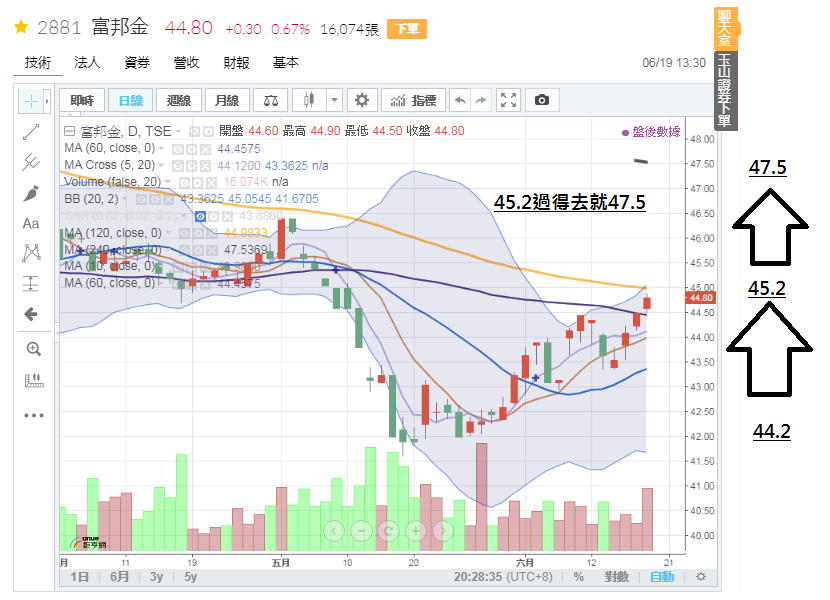
Task: Toggle visibility of Volume (false, 20)
Action: point(184,183)
